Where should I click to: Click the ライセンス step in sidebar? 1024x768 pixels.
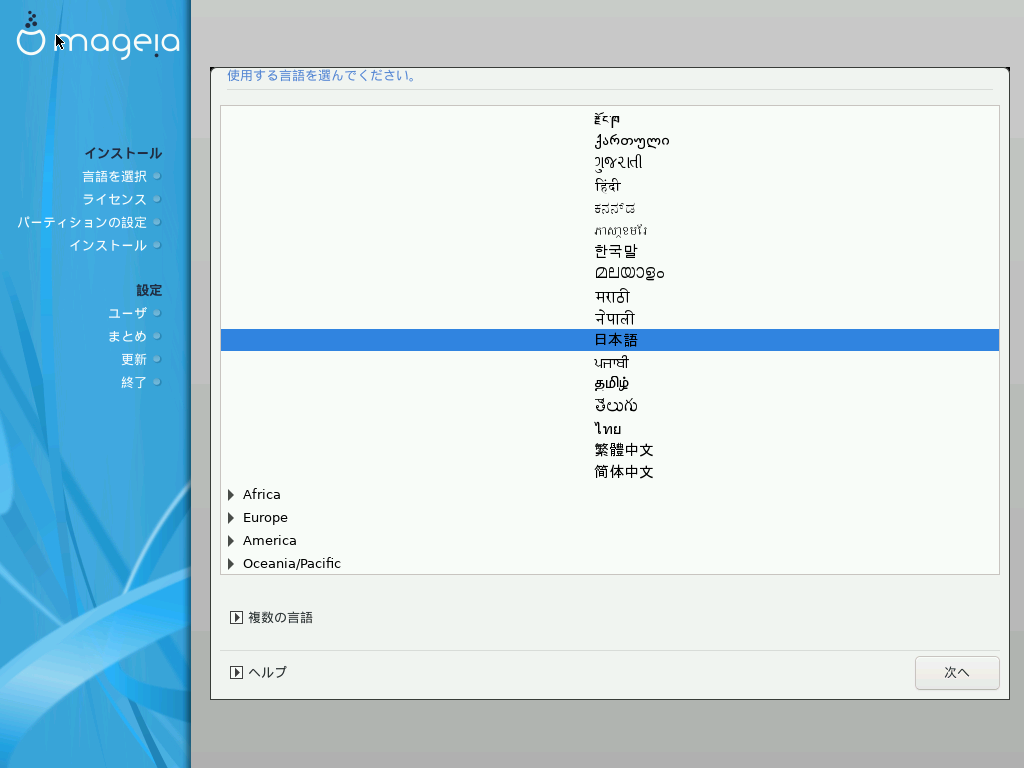[x=114, y=199]
